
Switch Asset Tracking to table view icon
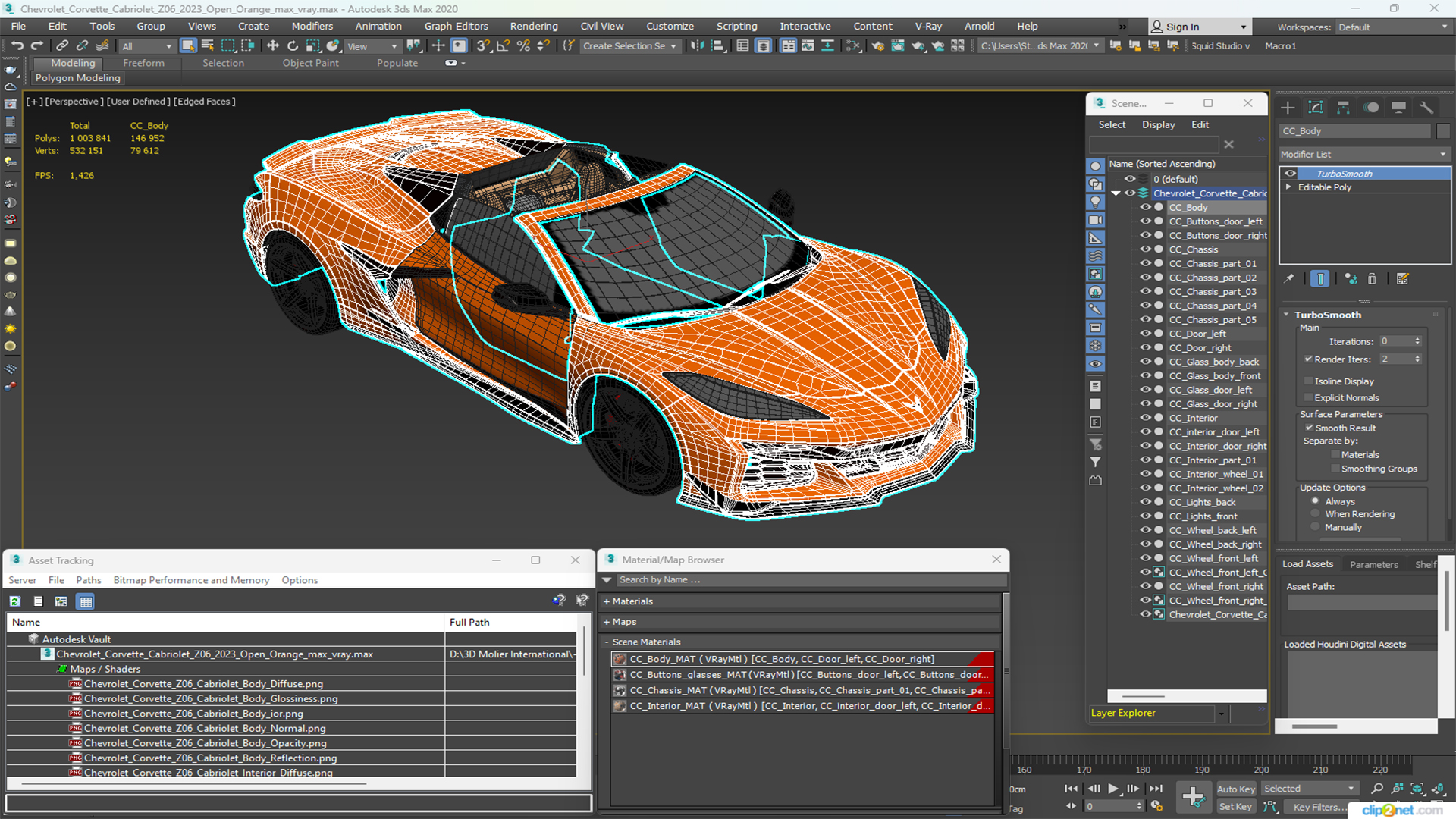point(86,601)
